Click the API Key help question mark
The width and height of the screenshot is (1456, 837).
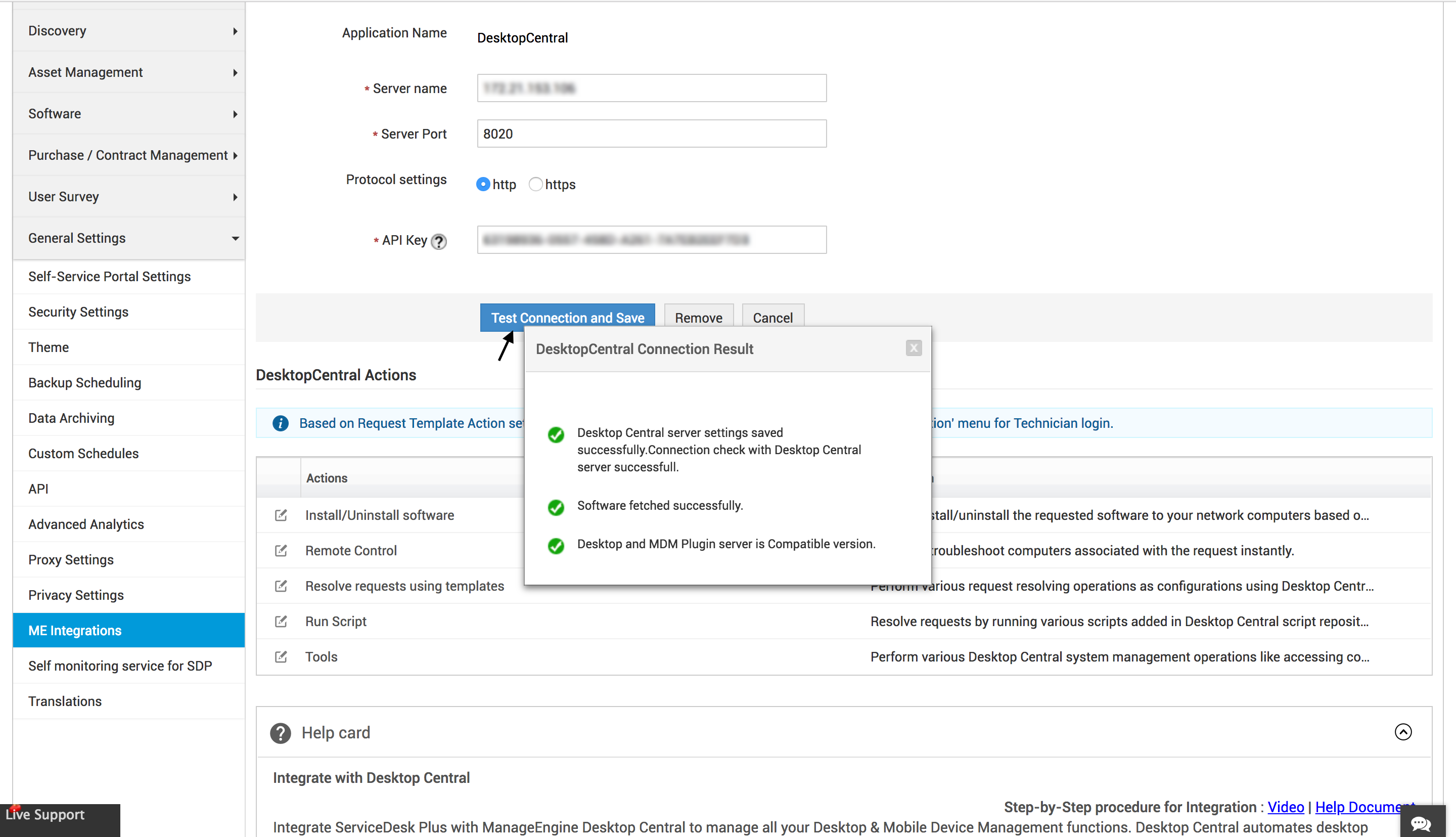[438, 241]
